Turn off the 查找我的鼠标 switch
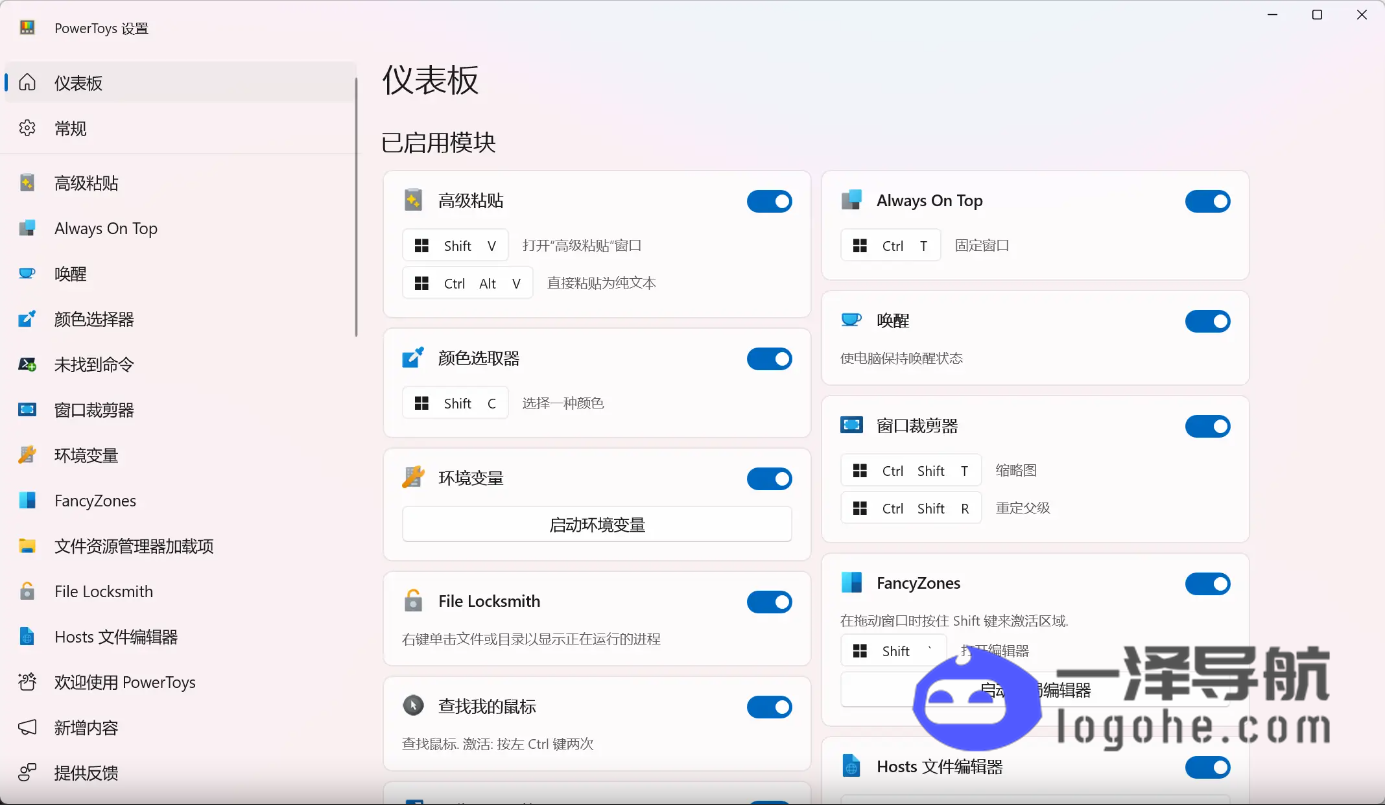 point(770,707)
